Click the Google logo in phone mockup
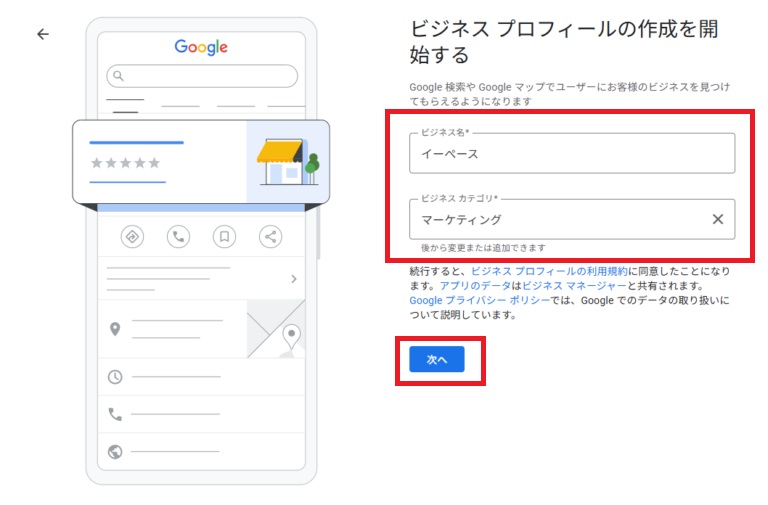The width and height of the screenshot is (768, 505). pyautogui.click(x=201, y=47)
